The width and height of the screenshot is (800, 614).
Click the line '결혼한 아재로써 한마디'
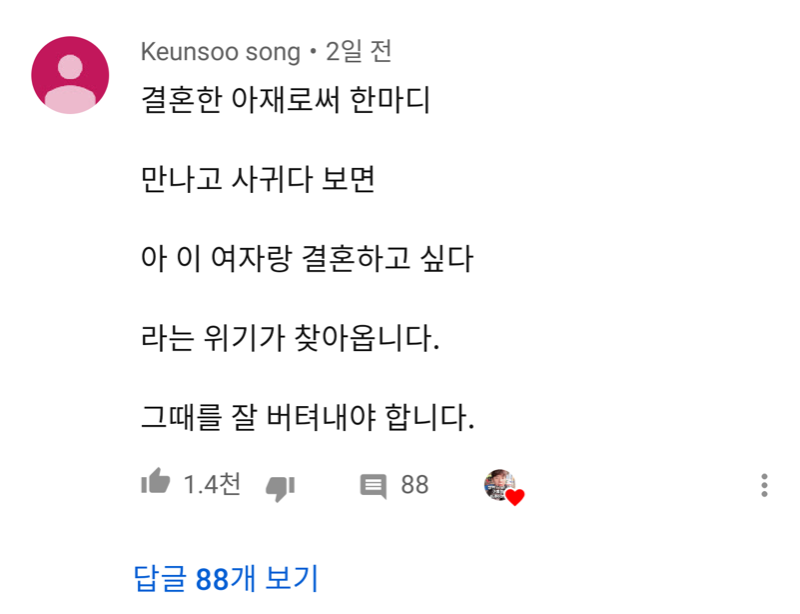(285, 102)
